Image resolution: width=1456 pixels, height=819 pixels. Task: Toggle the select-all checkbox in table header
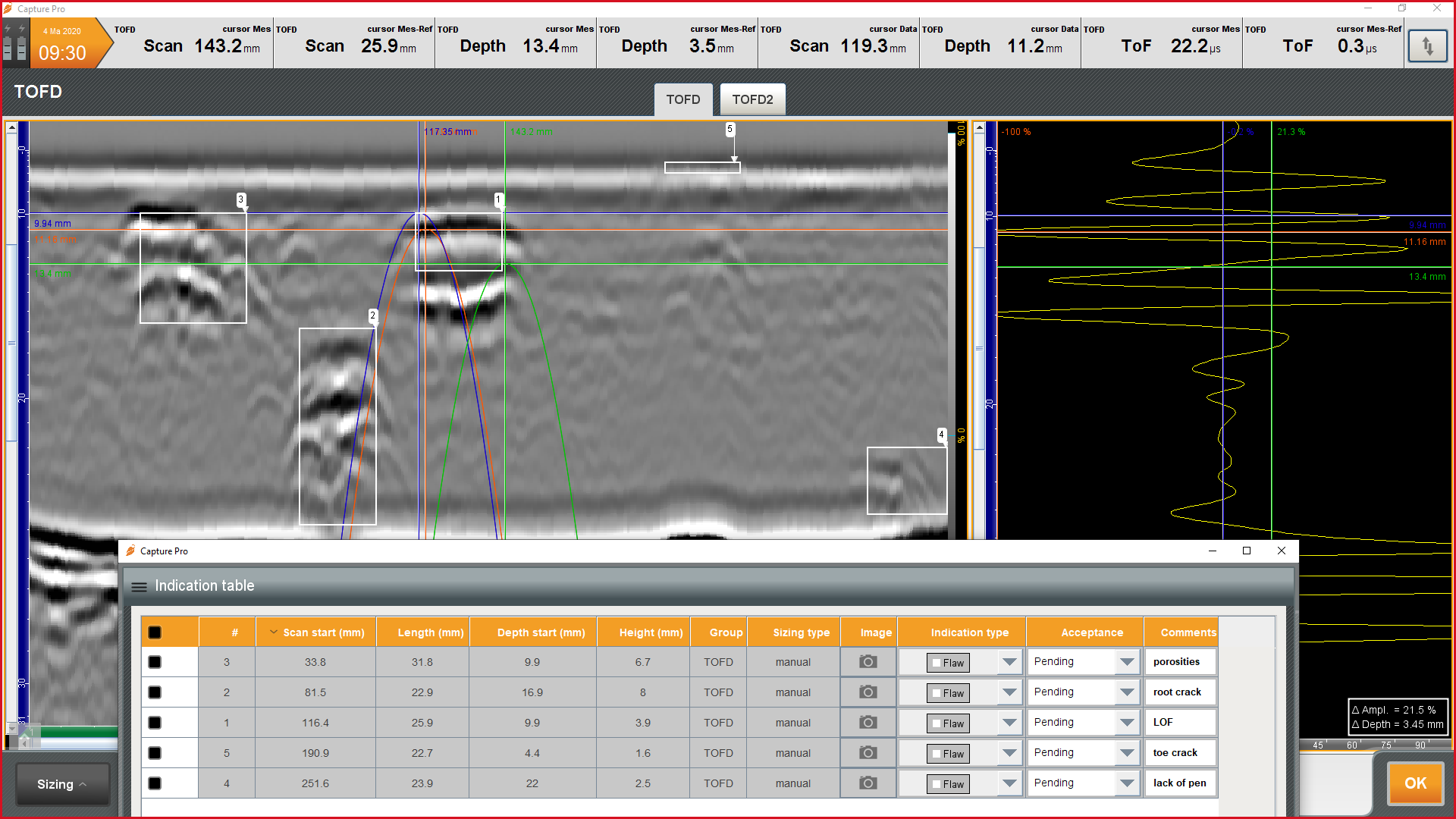click(155, 632)
